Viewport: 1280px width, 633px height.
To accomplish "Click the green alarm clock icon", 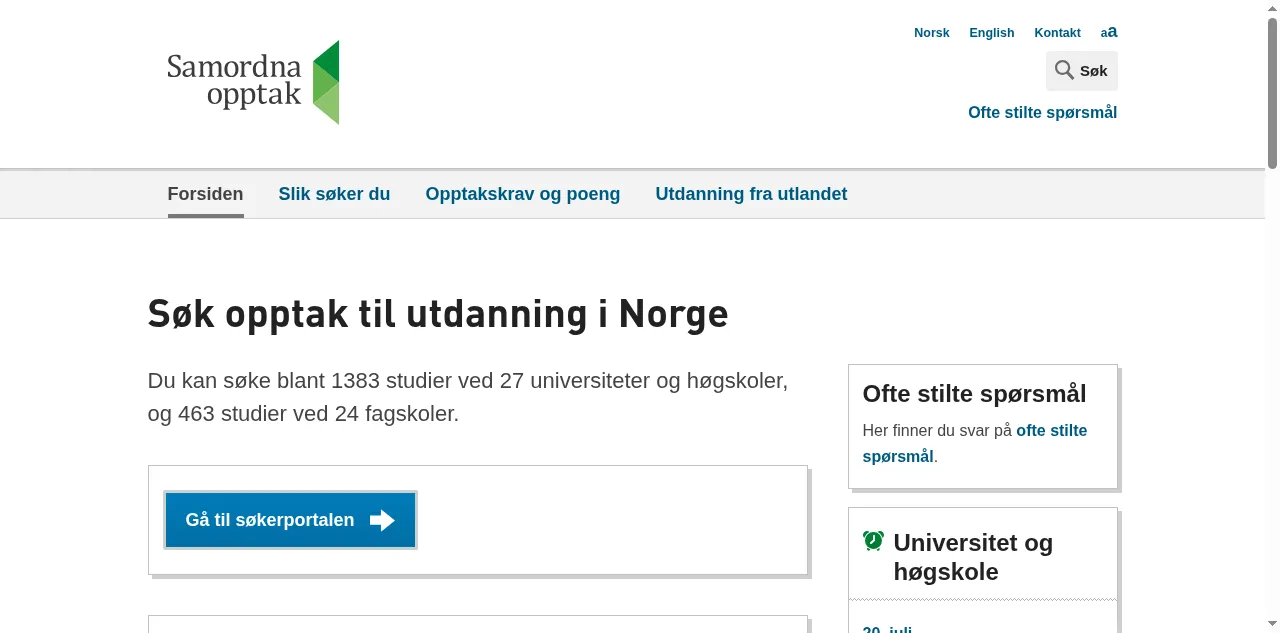I will coord(873,541).
